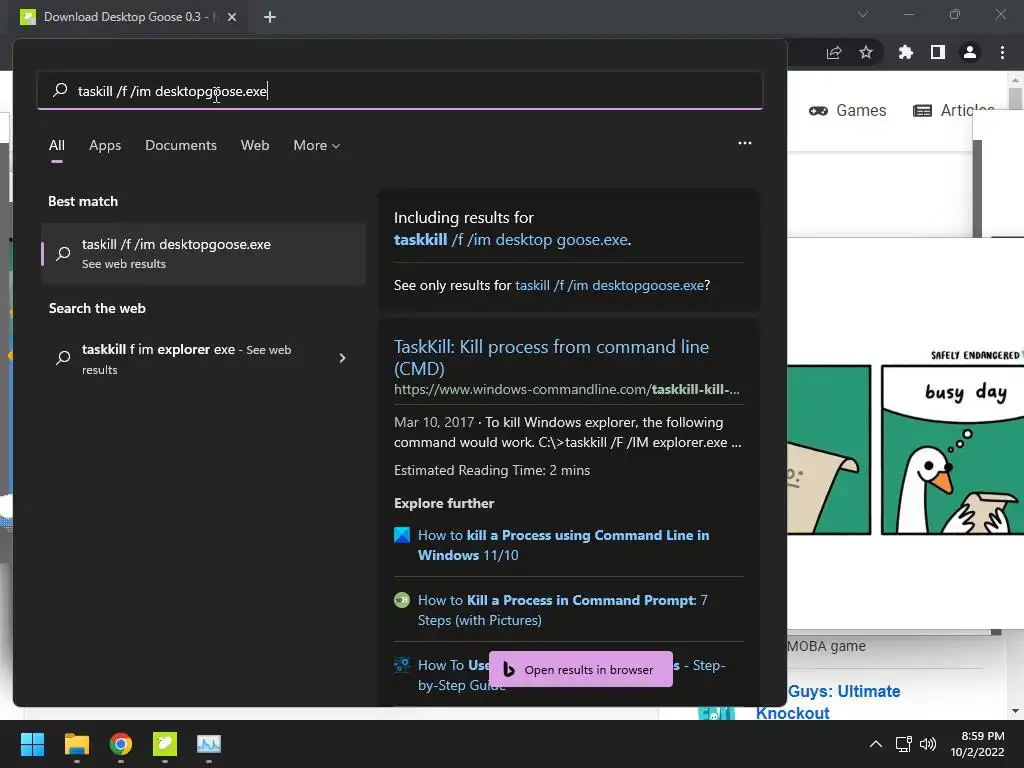Select the All search filter tab
This screenshot has height=768, width=1024.
[x=57, y=145]
